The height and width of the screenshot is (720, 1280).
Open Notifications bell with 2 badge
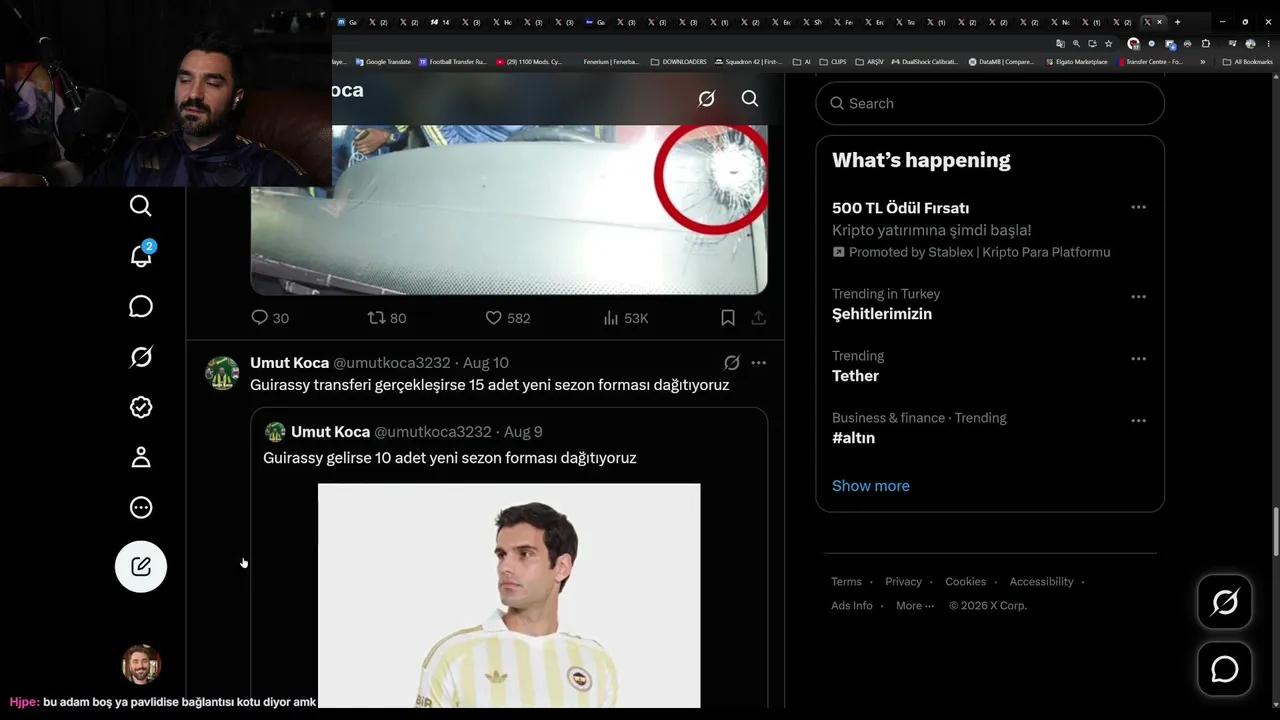tap(142, 255)
